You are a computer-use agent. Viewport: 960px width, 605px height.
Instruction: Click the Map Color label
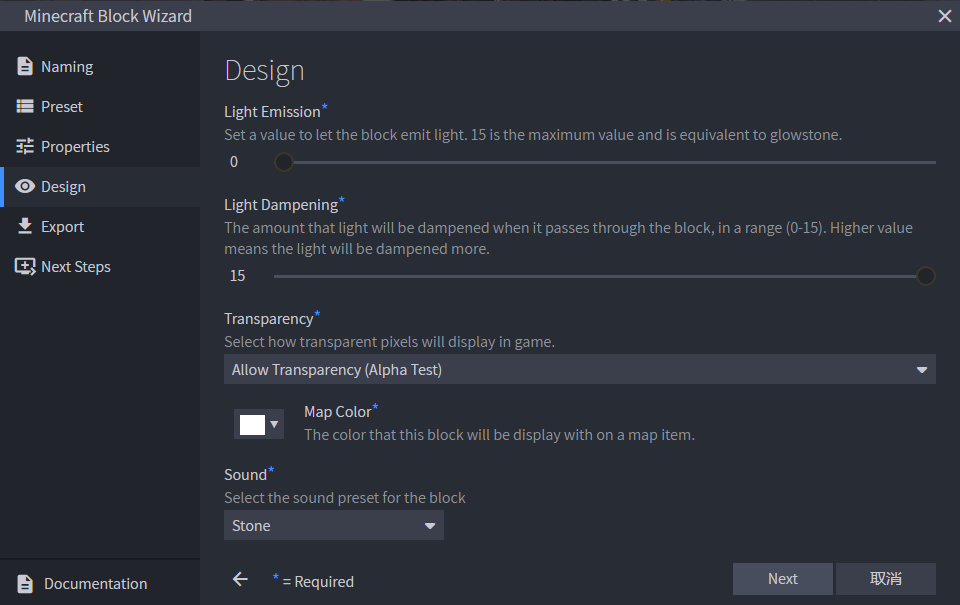pyautogui.click(x=337, y=412)
